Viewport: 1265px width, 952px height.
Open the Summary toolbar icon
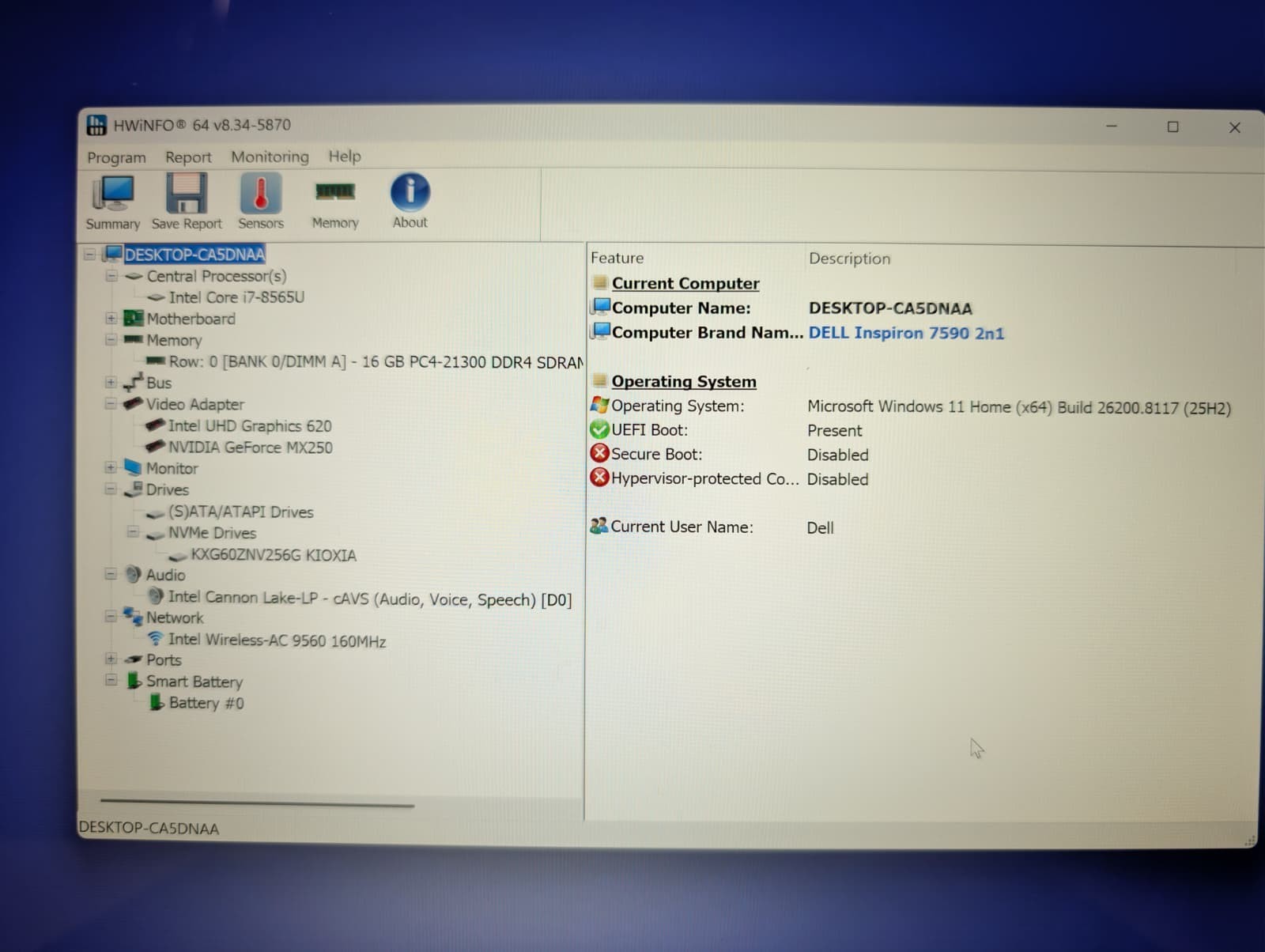(114, 193)
